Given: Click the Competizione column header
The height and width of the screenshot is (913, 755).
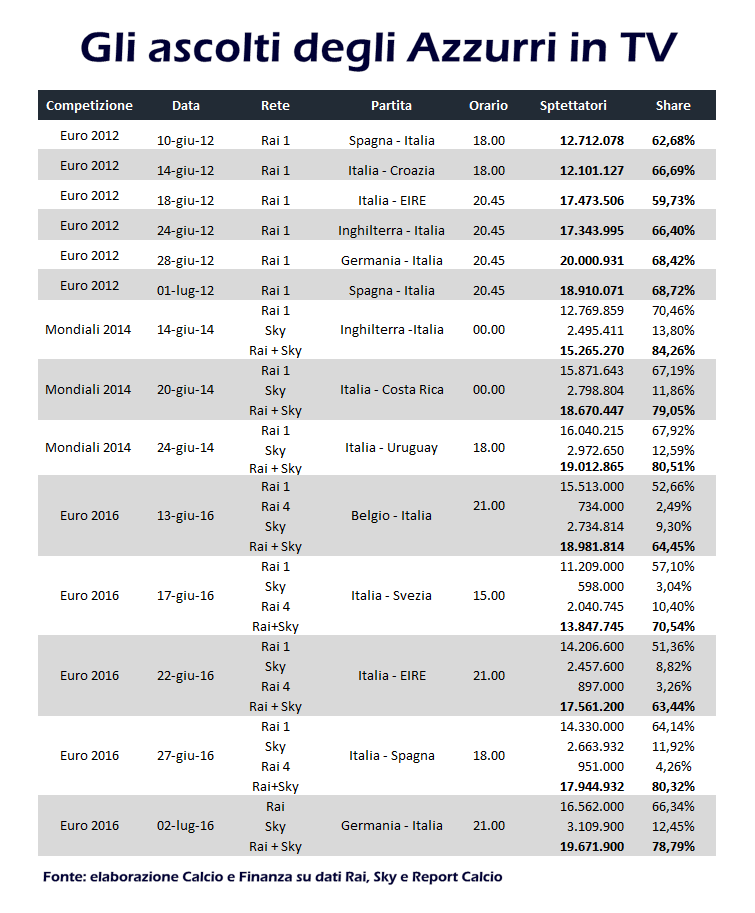Looking at the screenshot, I should pos(89,105).
